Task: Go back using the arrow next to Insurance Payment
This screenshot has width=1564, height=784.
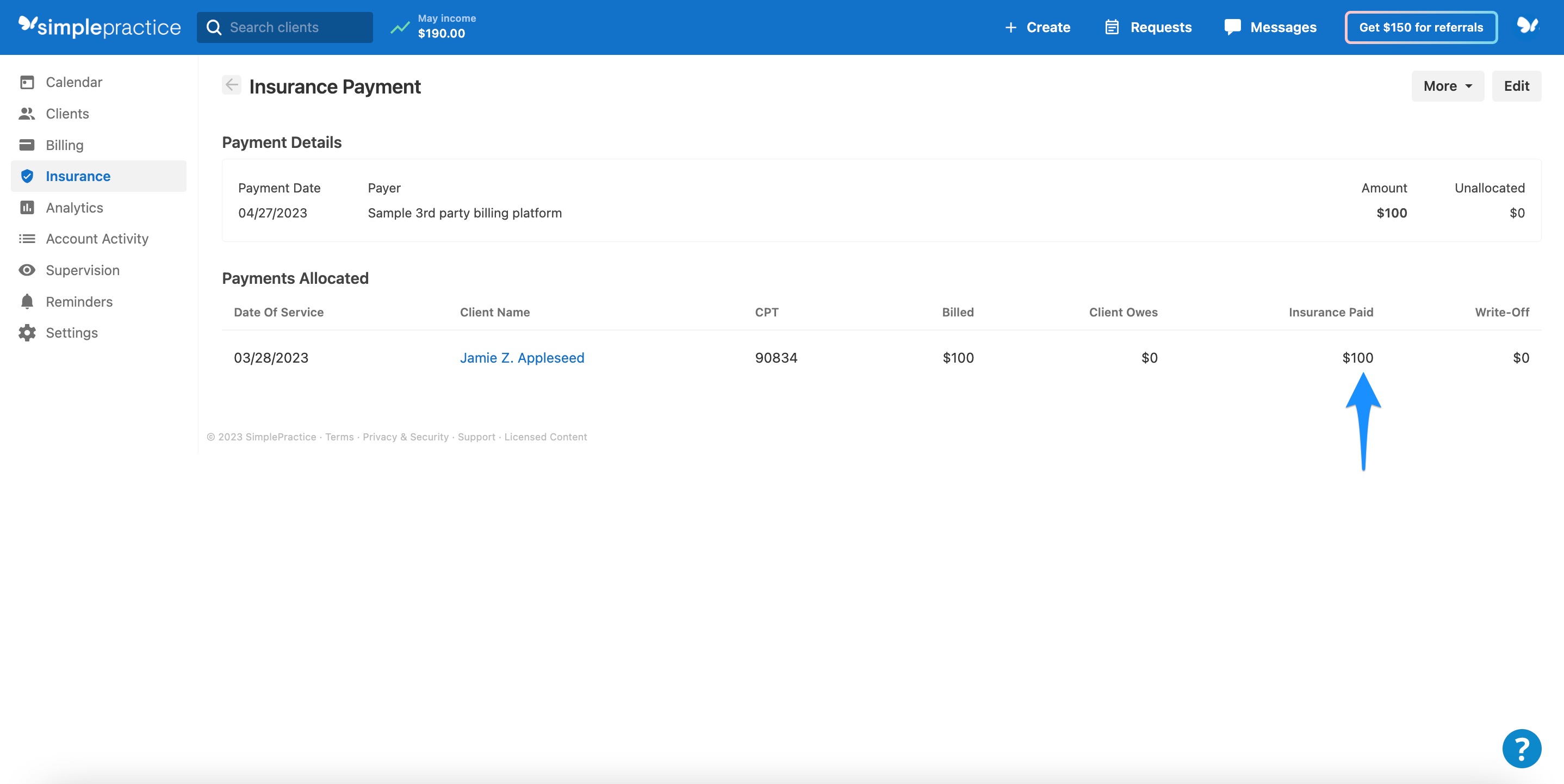Action: point(231,85)
